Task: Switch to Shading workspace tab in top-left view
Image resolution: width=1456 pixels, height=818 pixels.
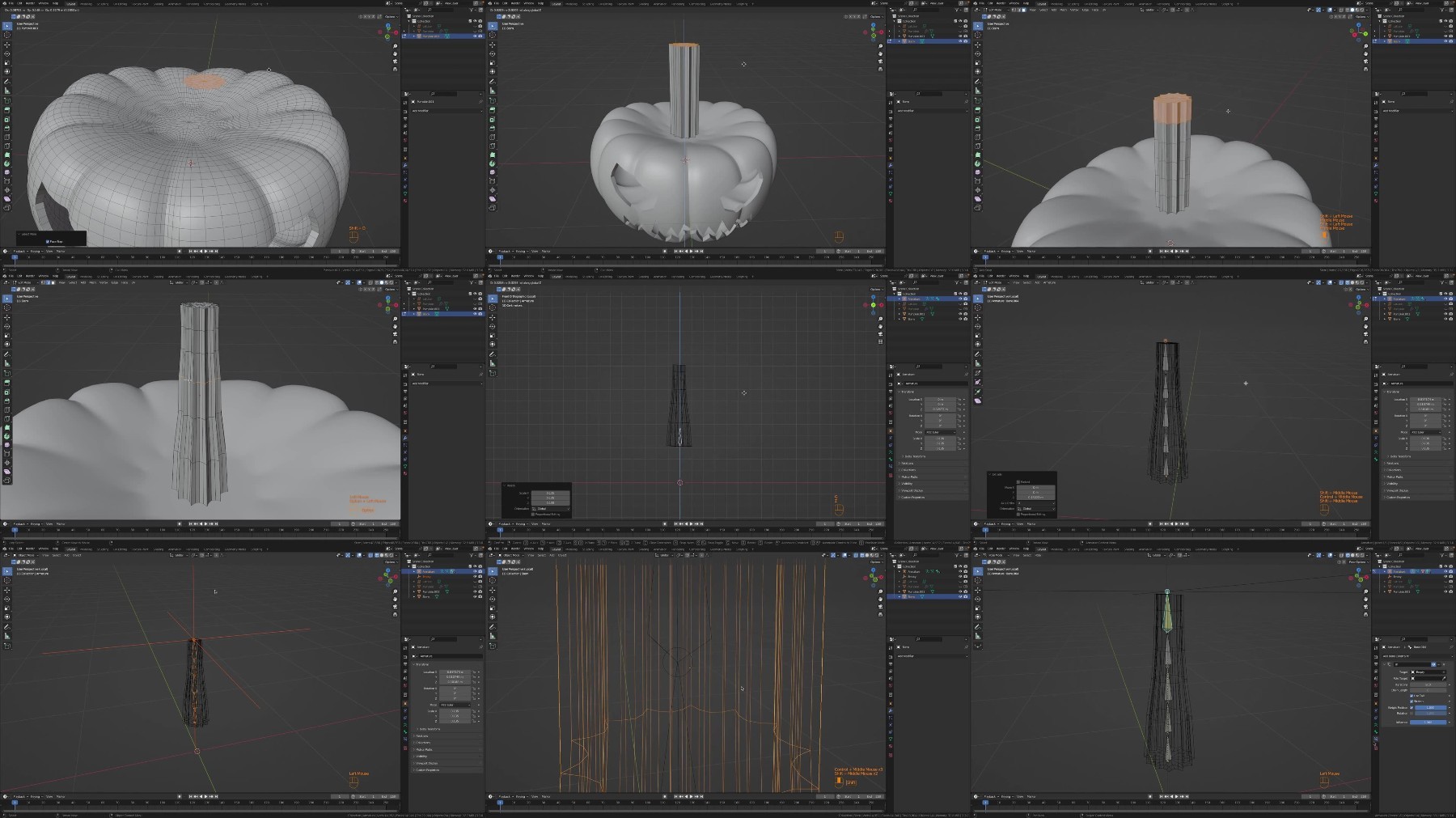Action: tap(159, 3)
